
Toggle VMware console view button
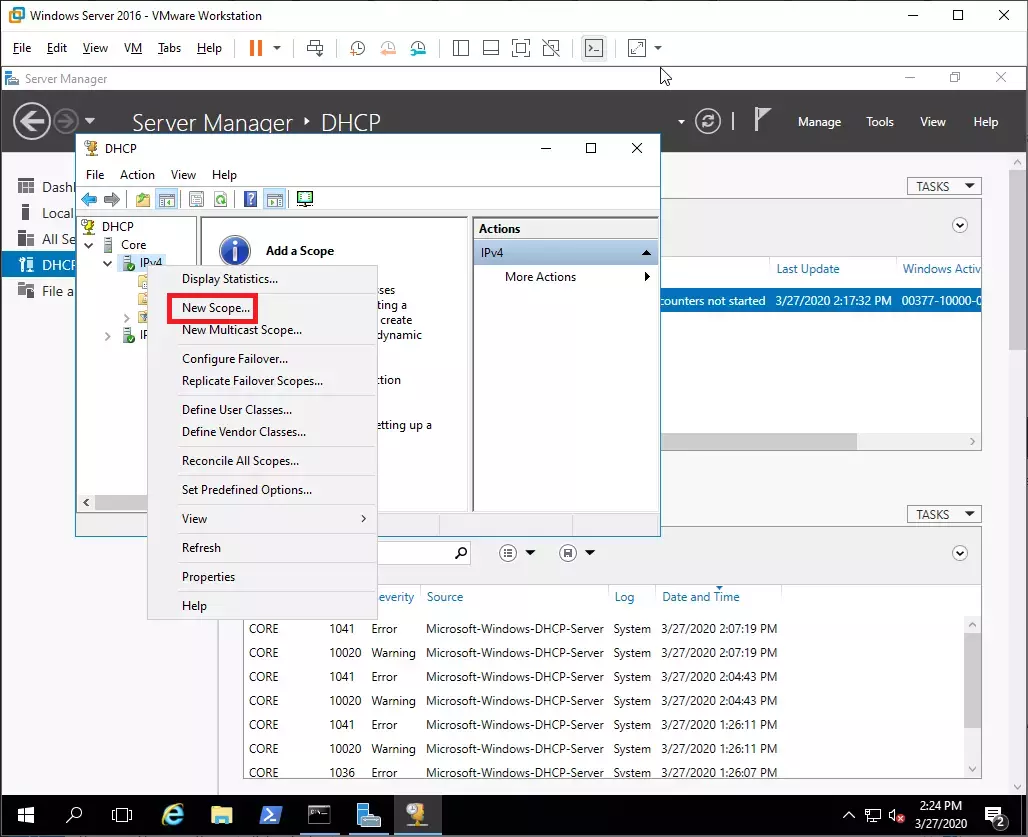(x=594, y=48)
